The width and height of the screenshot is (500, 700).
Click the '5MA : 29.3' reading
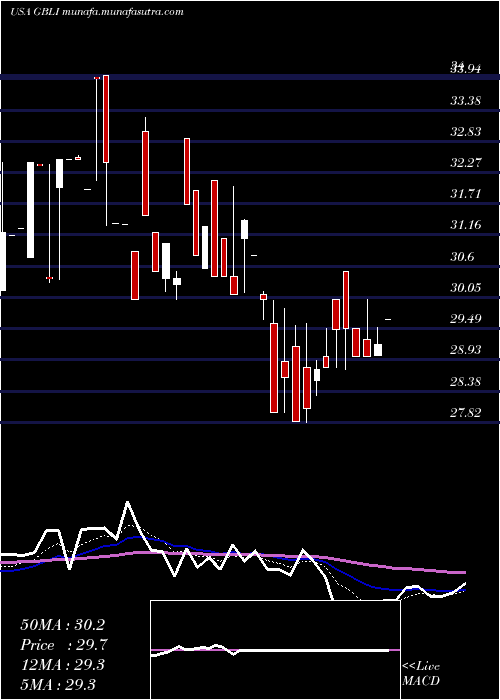pos(58,685)
